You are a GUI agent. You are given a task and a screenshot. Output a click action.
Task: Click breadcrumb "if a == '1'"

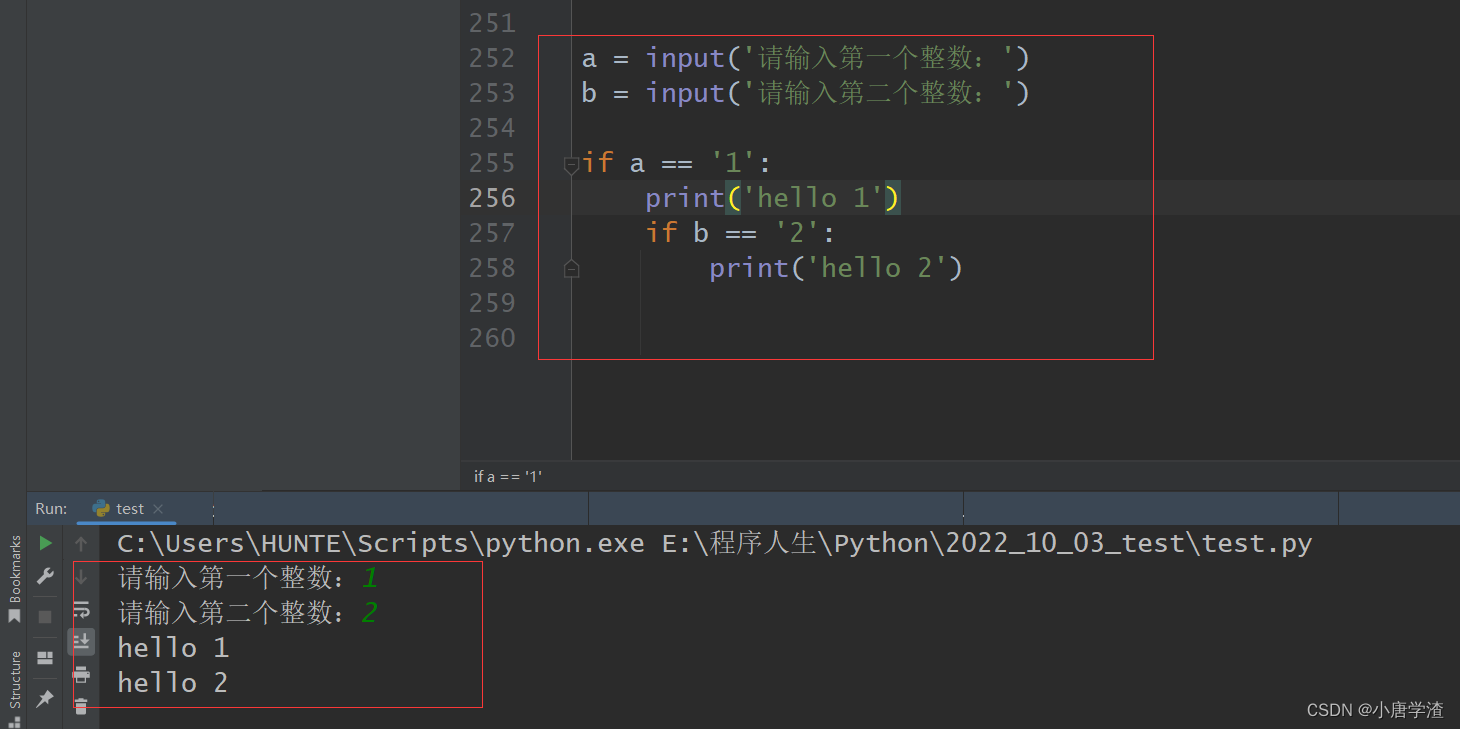508,477
